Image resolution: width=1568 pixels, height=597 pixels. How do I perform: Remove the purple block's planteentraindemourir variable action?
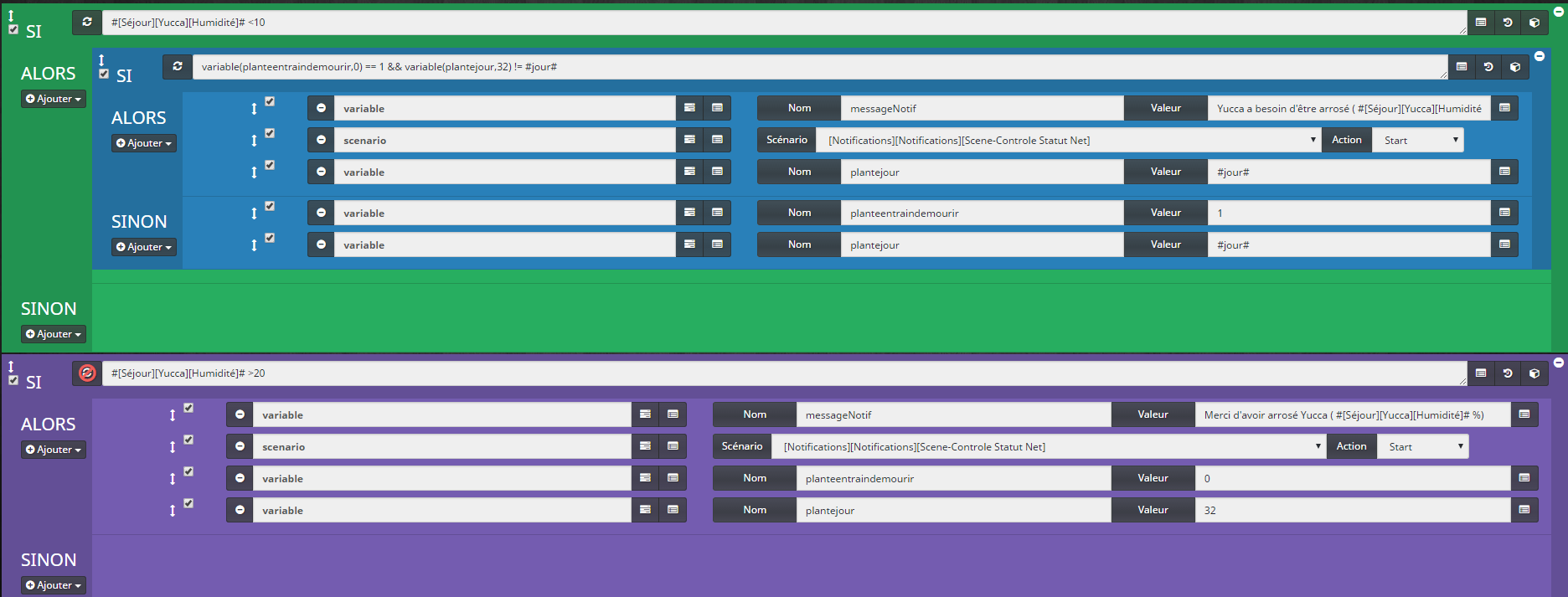point(240,478)
